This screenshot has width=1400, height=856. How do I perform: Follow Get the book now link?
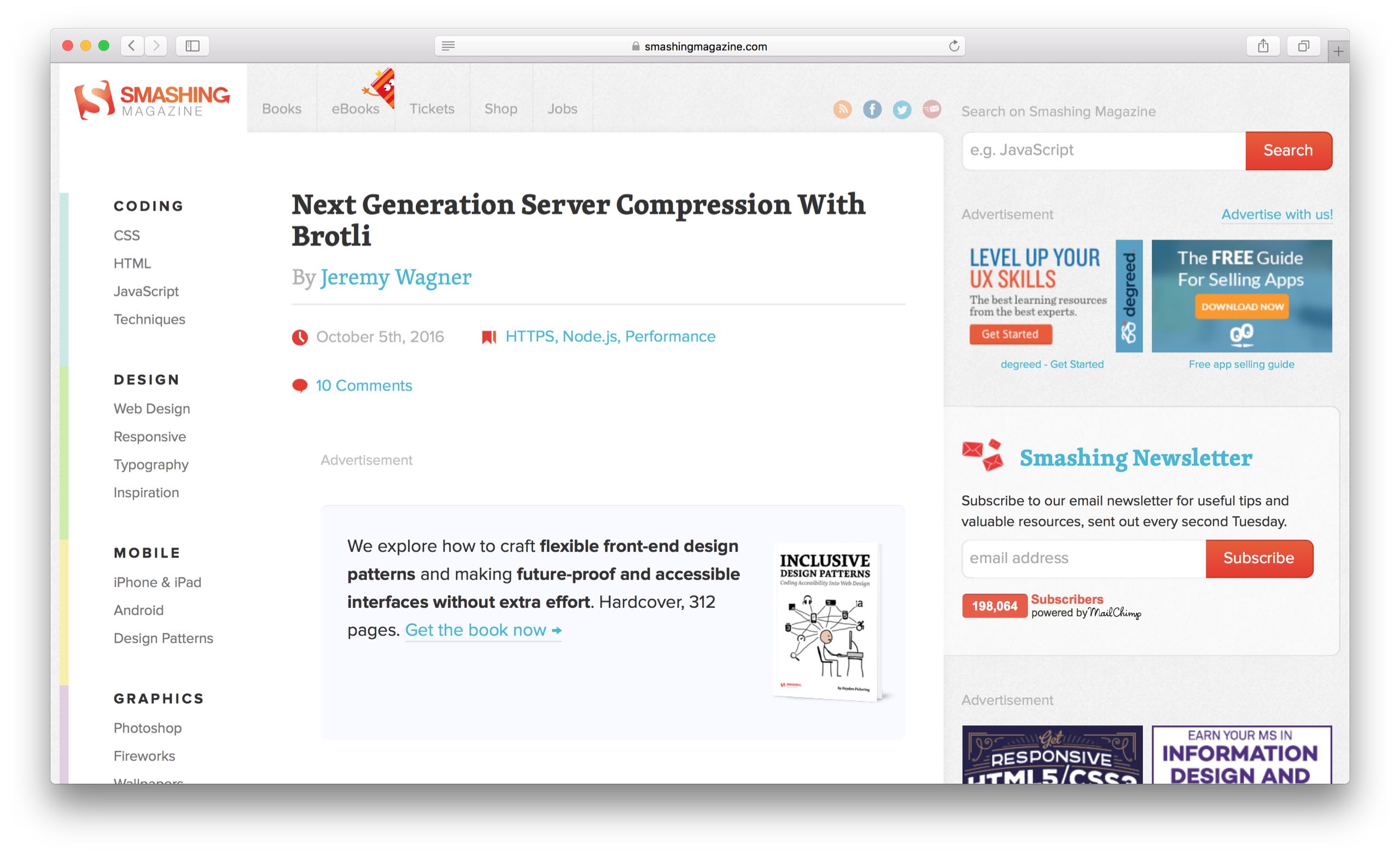(483, 630)
